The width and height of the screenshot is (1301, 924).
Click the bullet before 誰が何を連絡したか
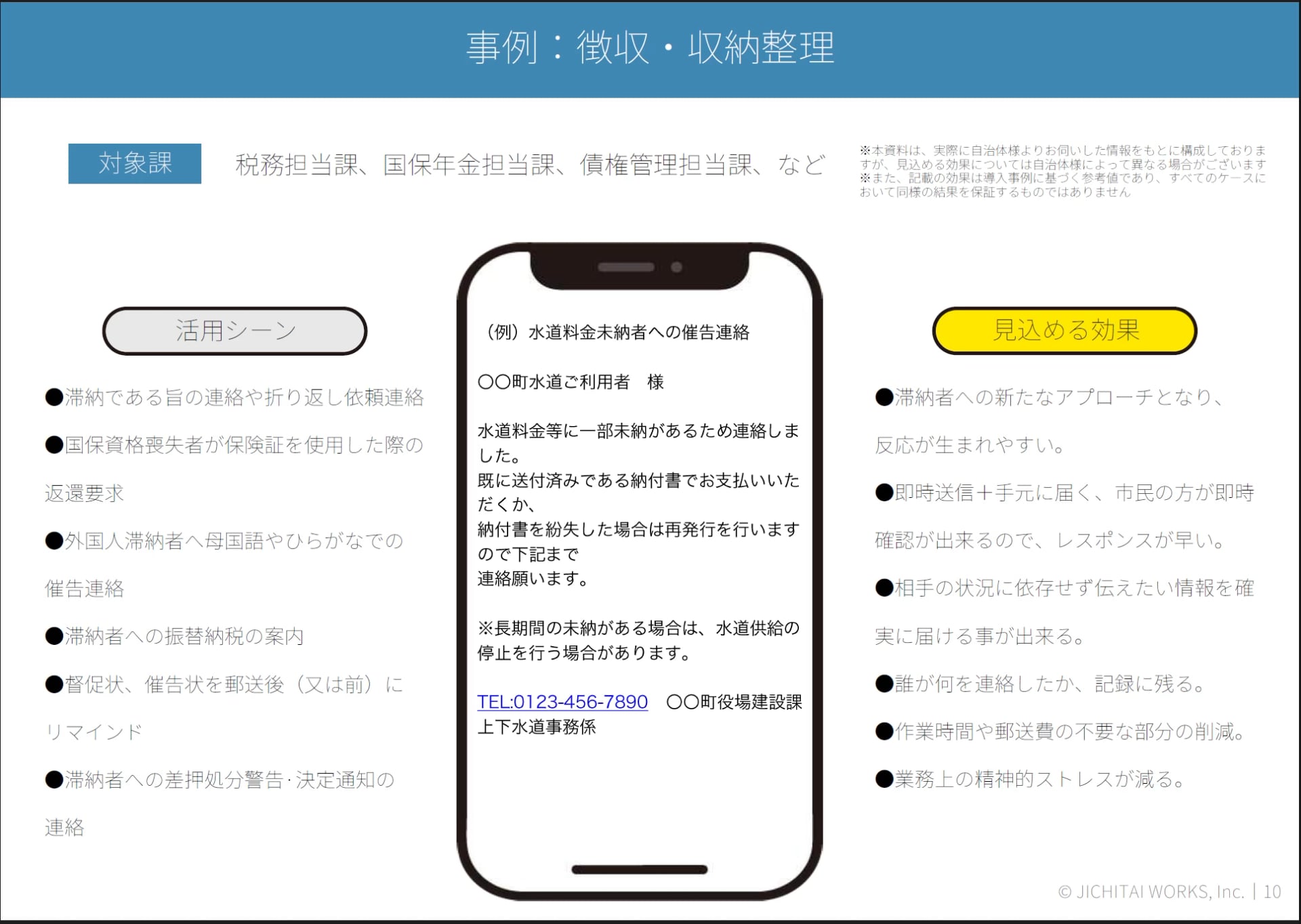coord(884,684)
